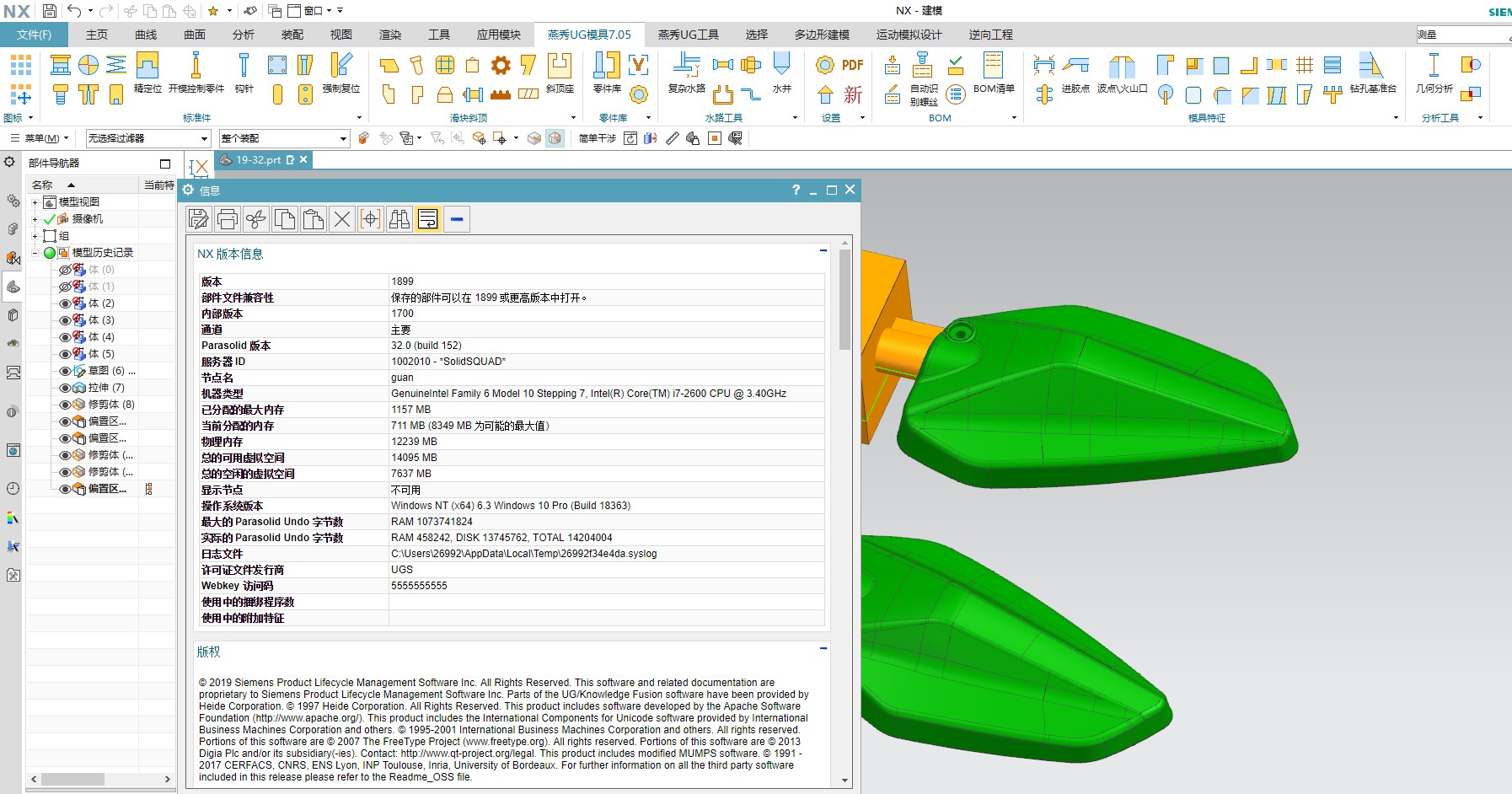Expand the 模型视图 tree node
The height and width of the screenshot is (794, 1512).
point(35,202)
